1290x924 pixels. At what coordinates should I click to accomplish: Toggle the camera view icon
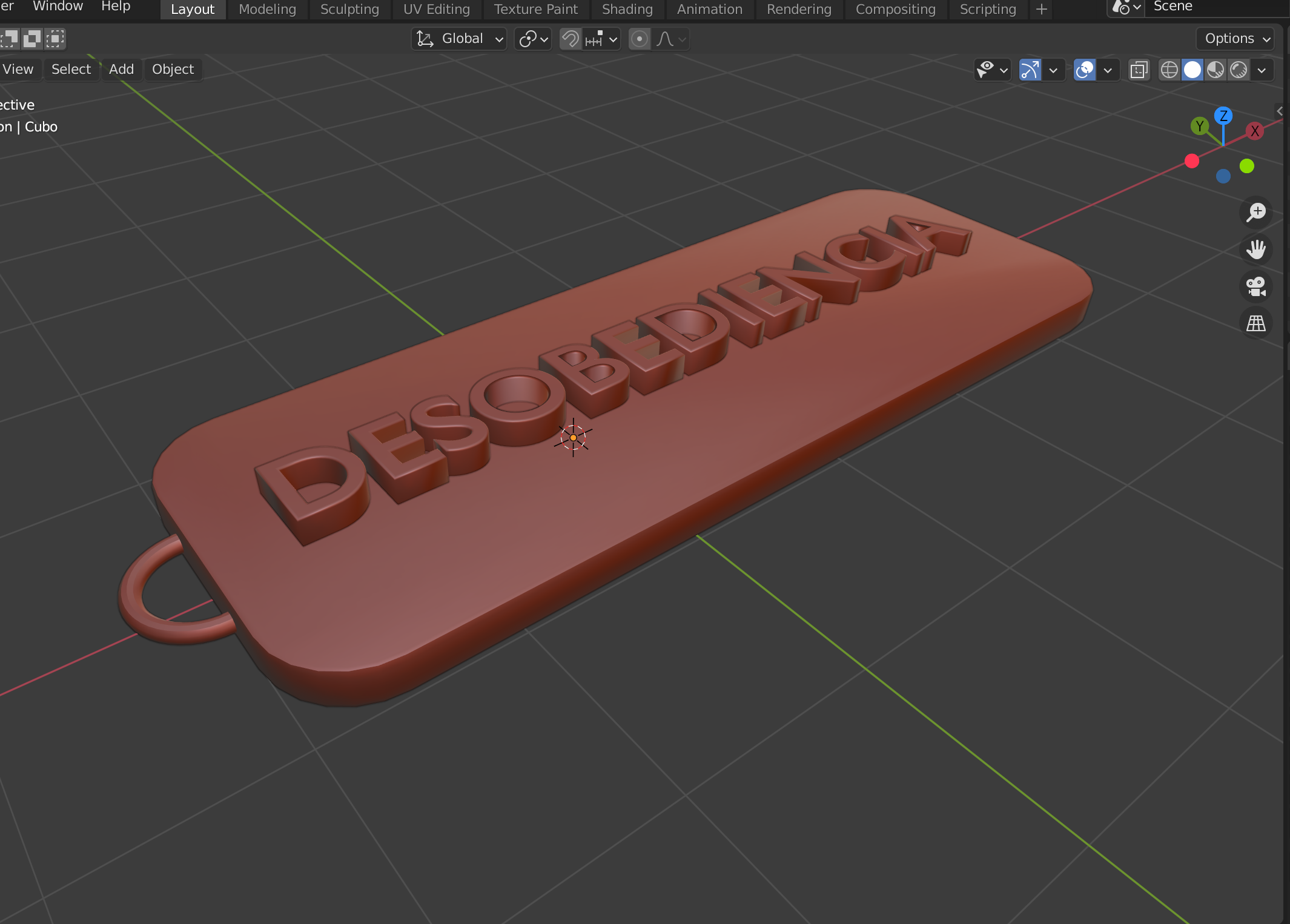(x=1256, y=286)
